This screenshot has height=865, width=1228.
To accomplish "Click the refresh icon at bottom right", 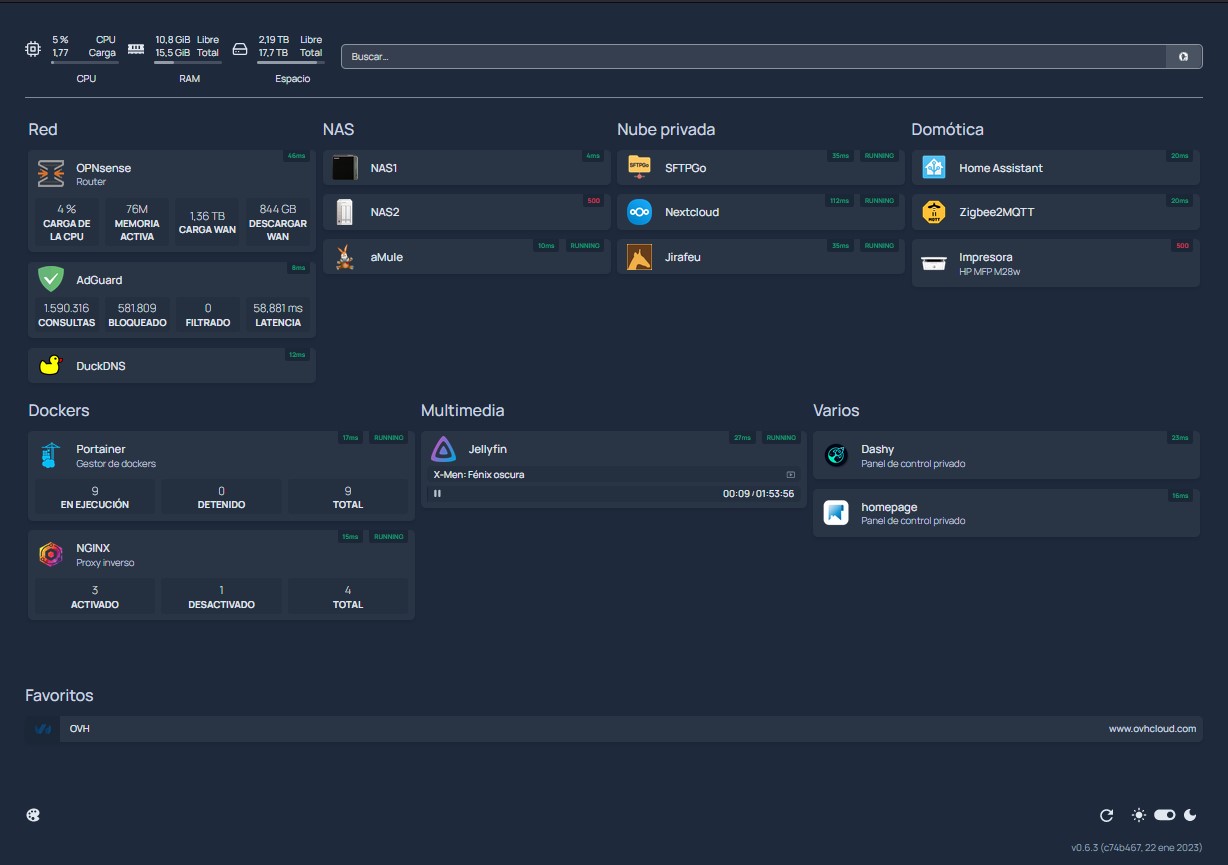I will pos(1106,815).
